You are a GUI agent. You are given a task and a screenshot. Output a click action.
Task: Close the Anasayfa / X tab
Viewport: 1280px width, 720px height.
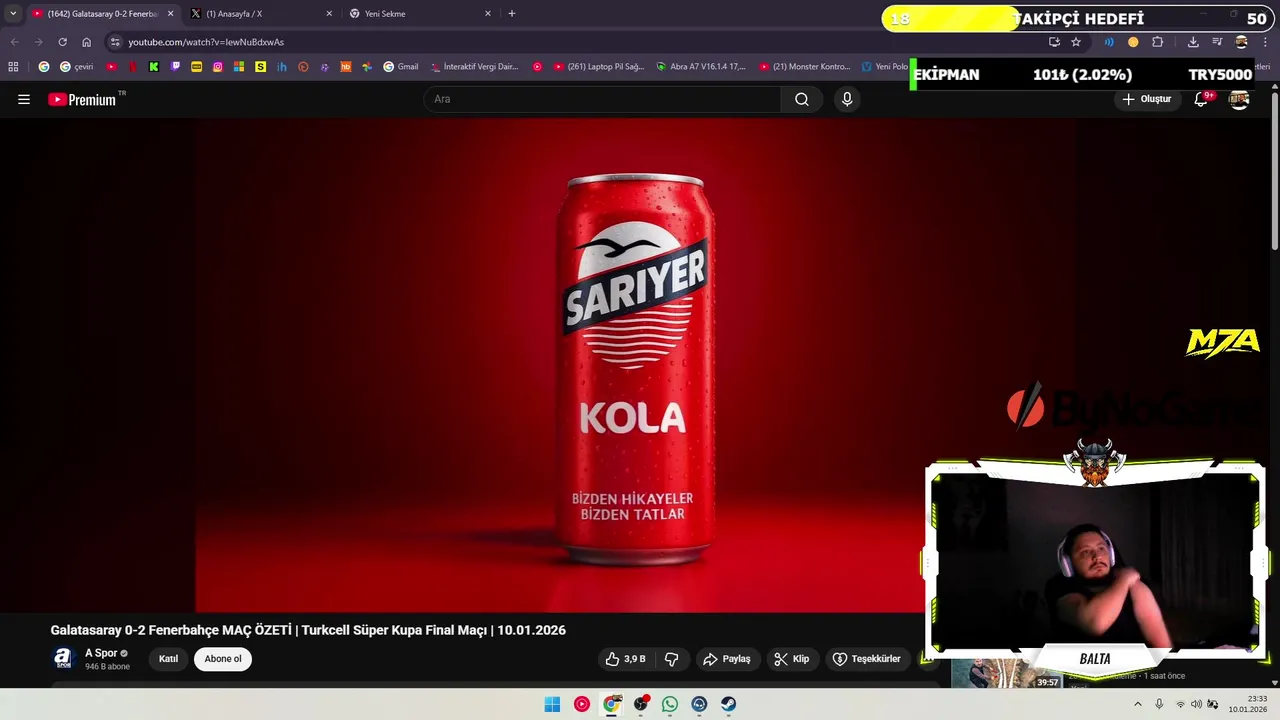click(329, 14)
